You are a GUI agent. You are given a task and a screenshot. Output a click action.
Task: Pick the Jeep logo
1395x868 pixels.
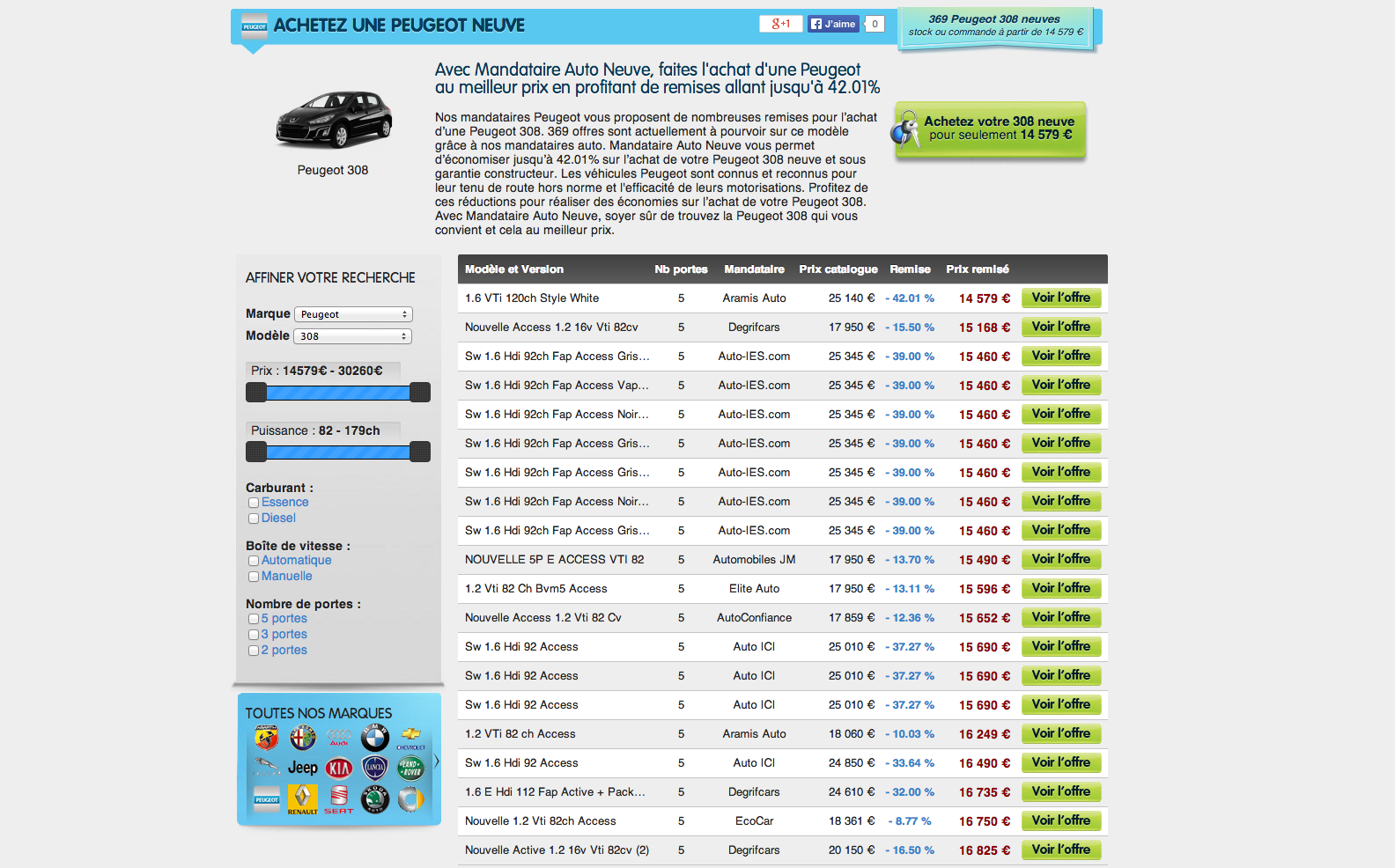(303, 768)
